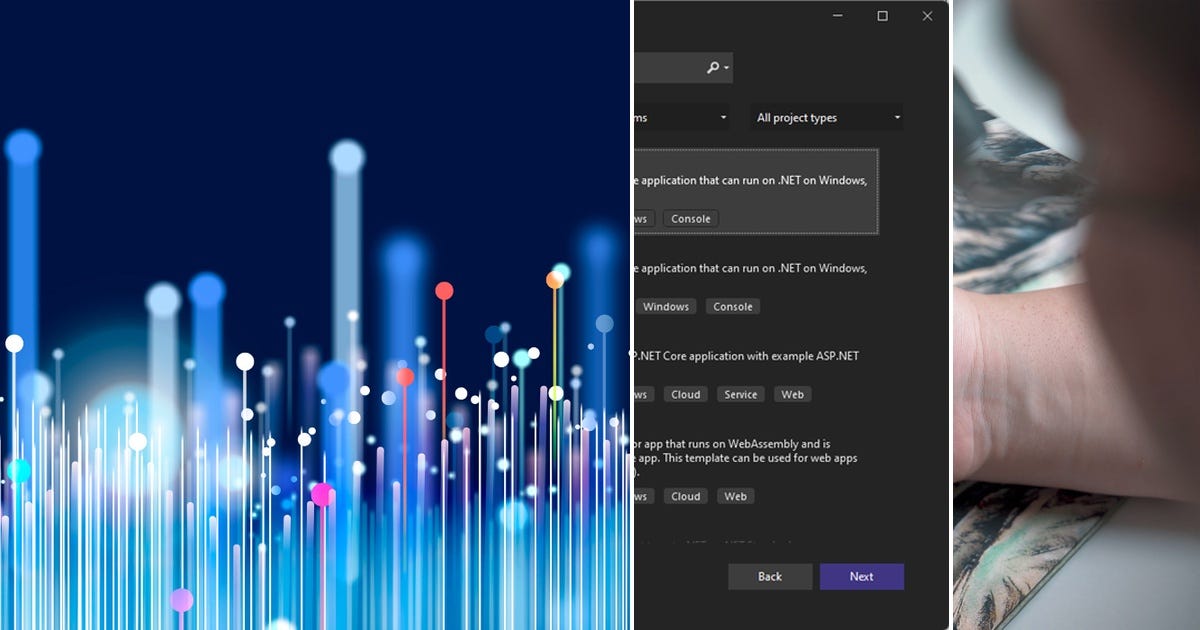
Task: Click the Web tag on ASP.NET template
Action: pyautogui.click(x=792, y=394)
